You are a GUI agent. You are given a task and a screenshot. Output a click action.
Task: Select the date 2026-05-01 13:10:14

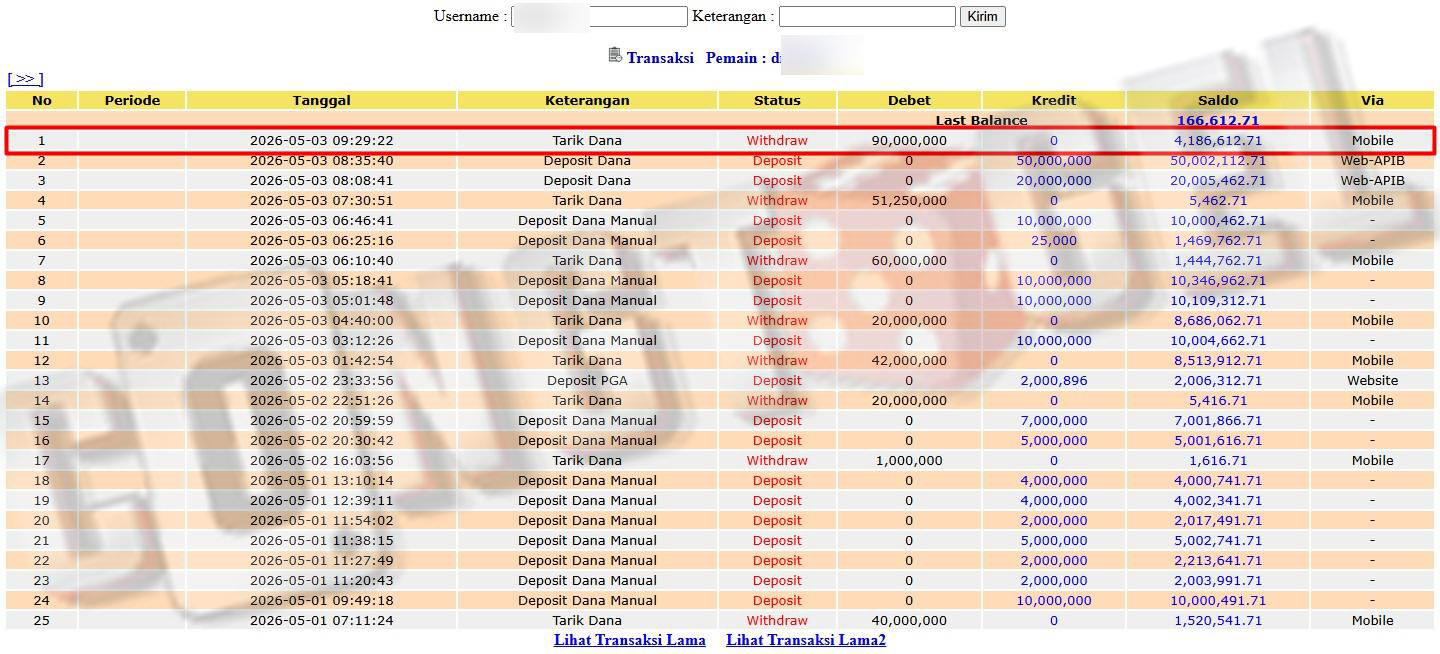coord(321,480)
